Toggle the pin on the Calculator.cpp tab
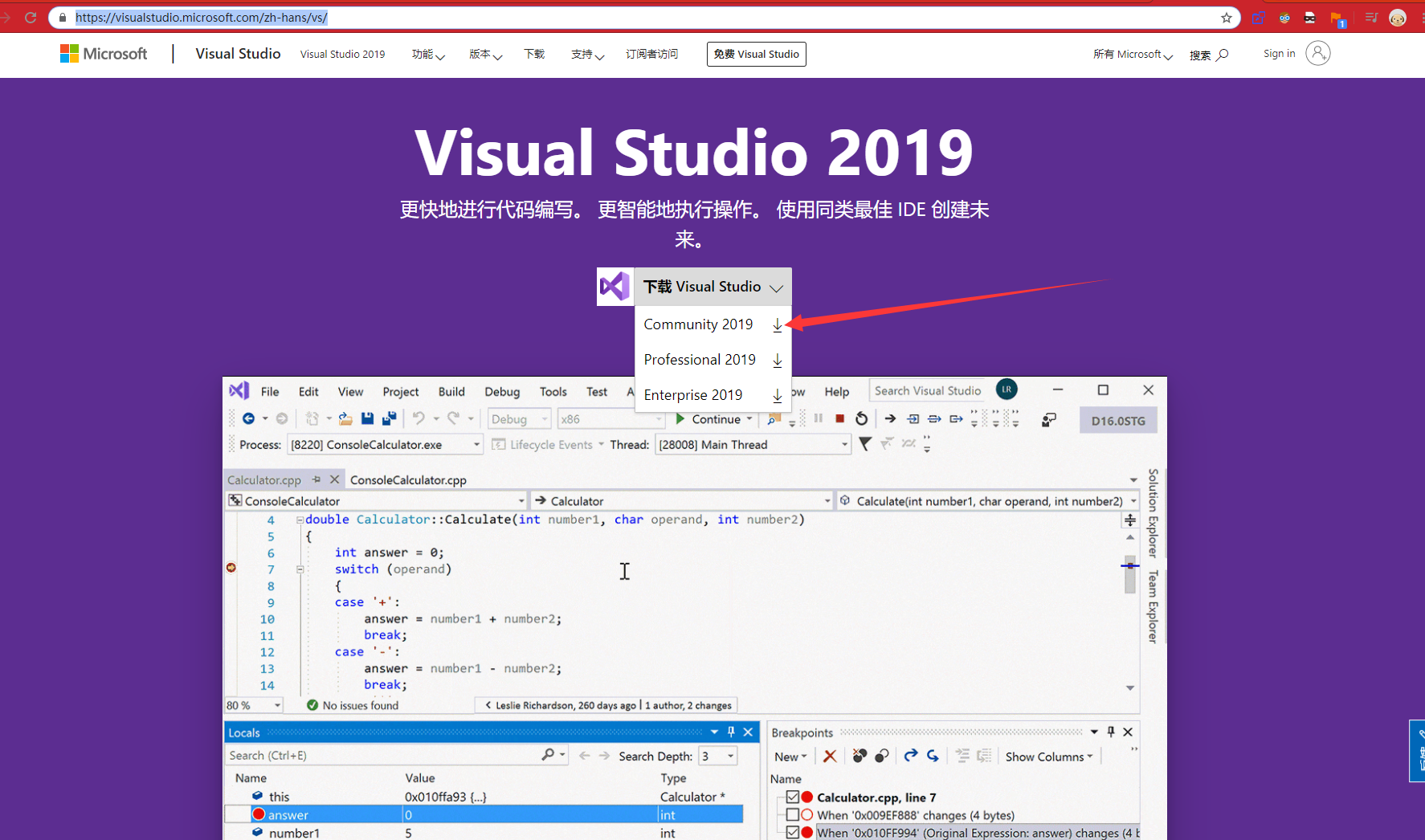The width and height of the screenshot is (1425, 840). click(x=316, y=479)
